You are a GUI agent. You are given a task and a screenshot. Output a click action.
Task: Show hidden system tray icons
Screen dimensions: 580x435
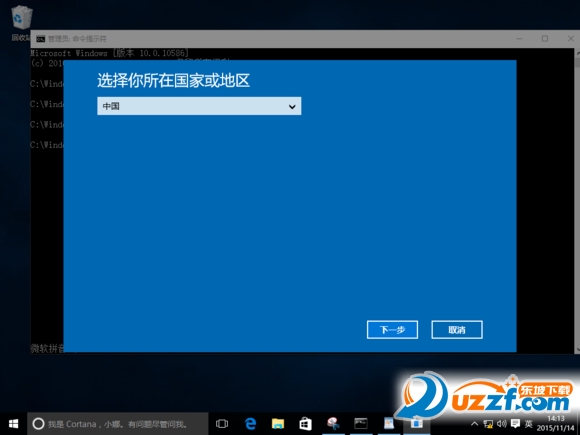[474, 424]
